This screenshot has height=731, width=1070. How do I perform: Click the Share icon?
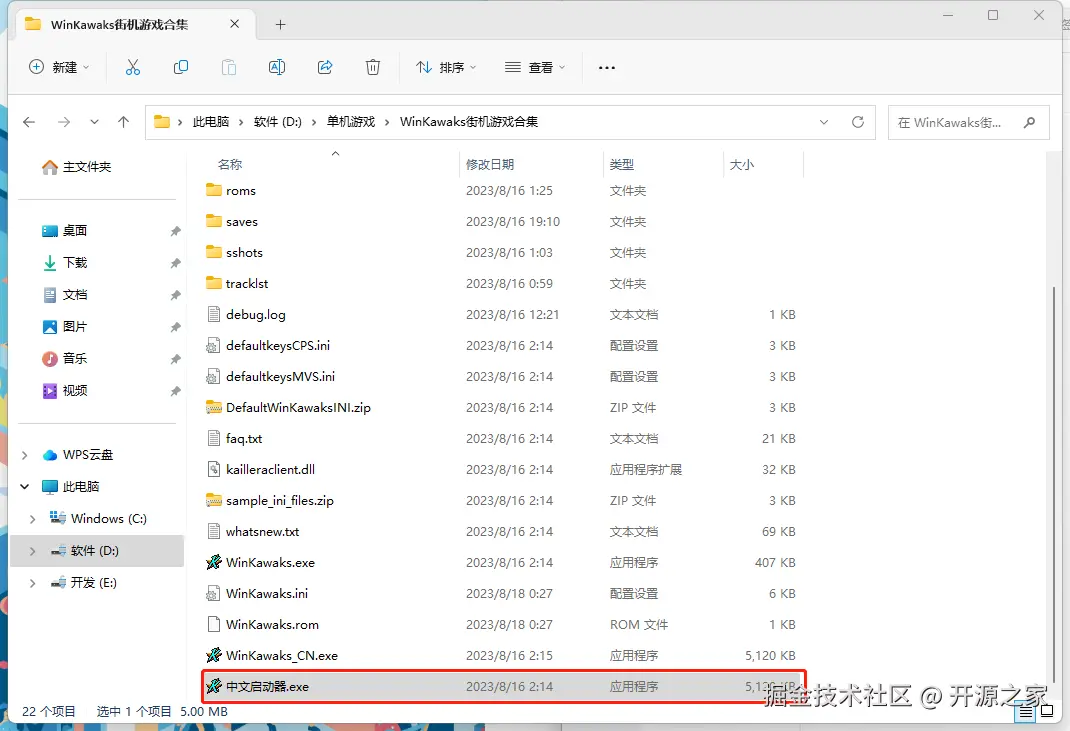[x=325, y=67]
